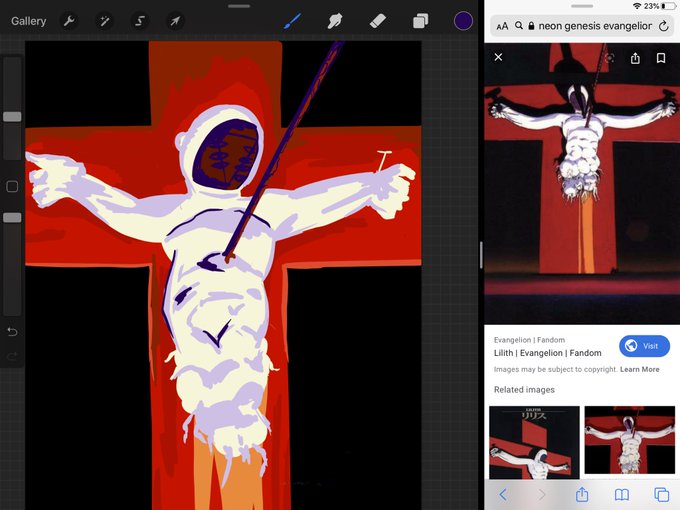Tap the Modify square button in sidebar
Screen dimensions: 680x510
pos(12,186)
